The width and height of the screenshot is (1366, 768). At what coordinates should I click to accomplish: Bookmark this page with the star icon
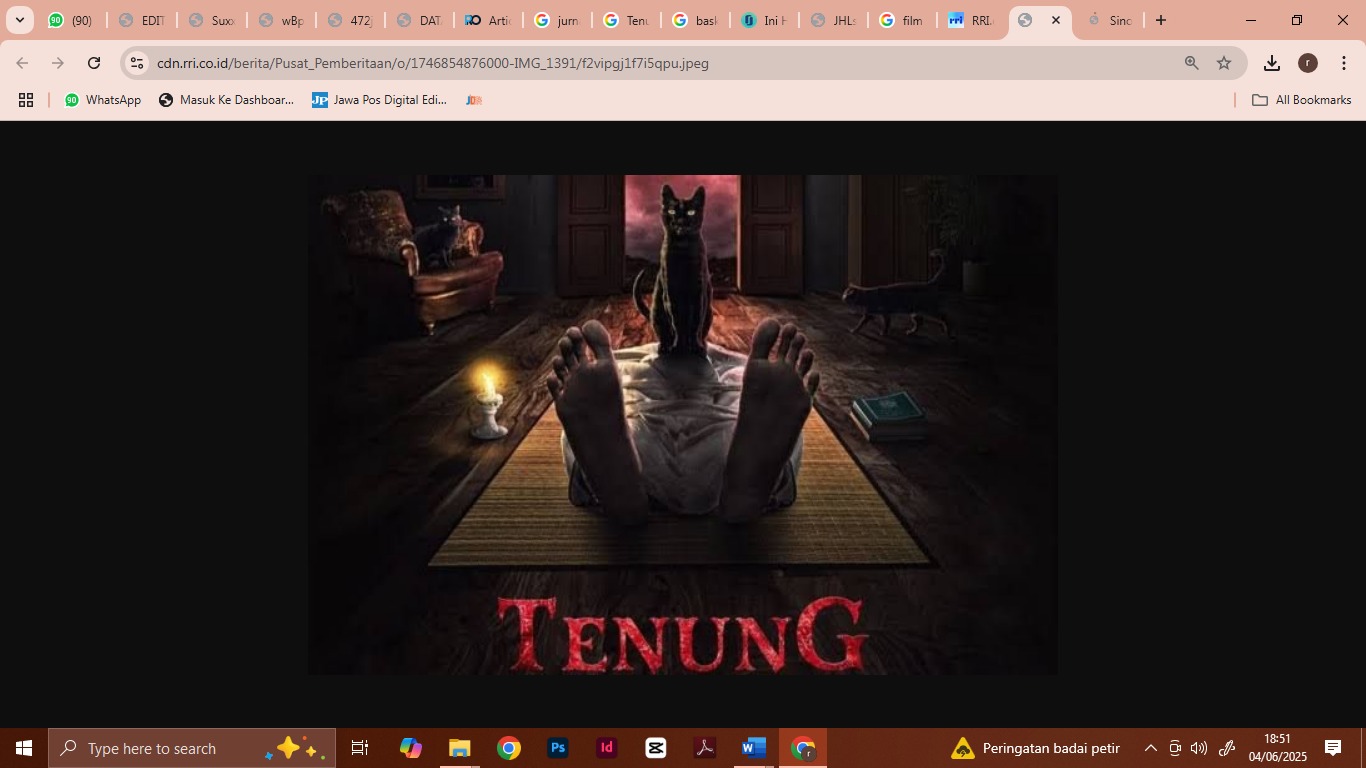(x=1223, y=62)
